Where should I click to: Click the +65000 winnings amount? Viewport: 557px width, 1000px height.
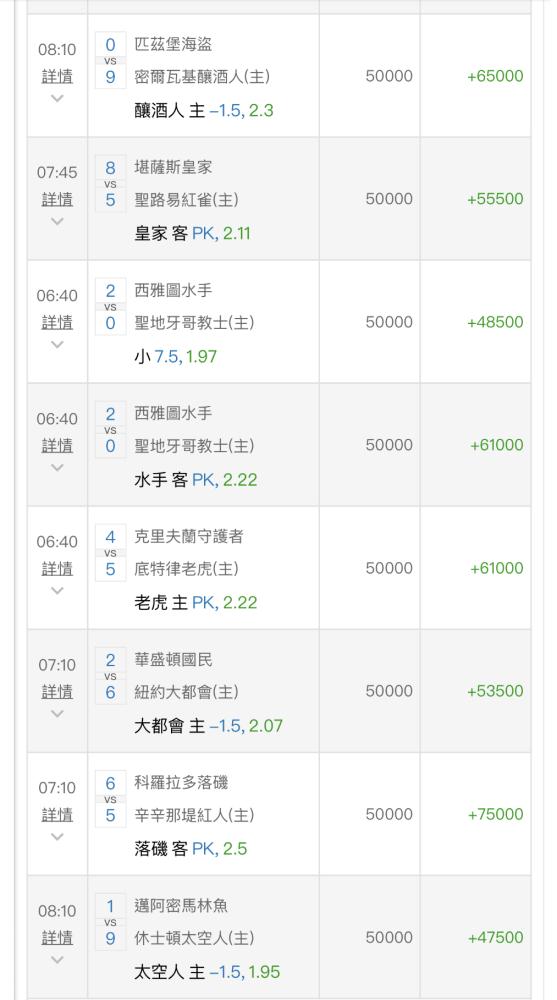tap(494, 76)
